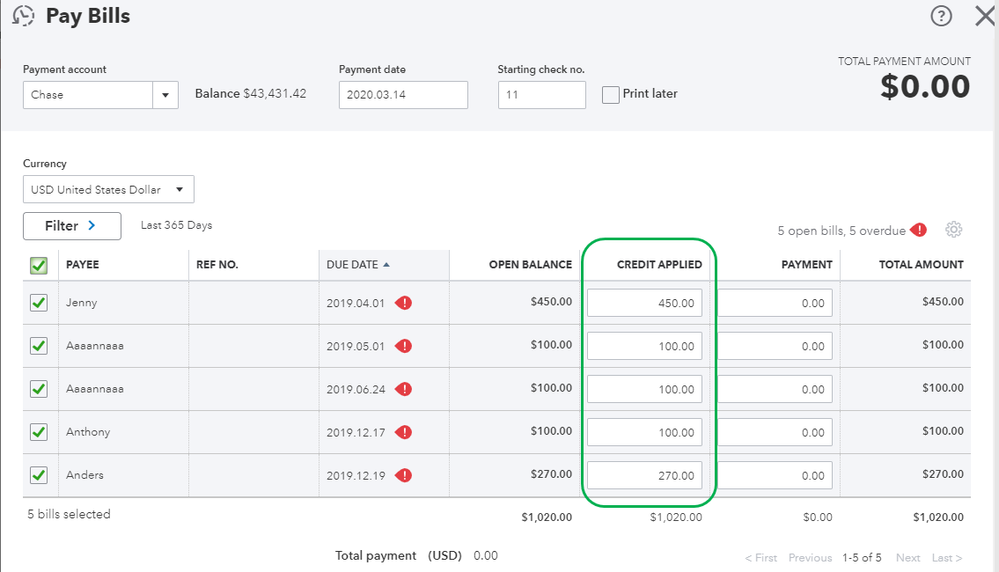Viewport: 999px width, 572px height.
Task: Open the help question mark icon
Action: 941,16
